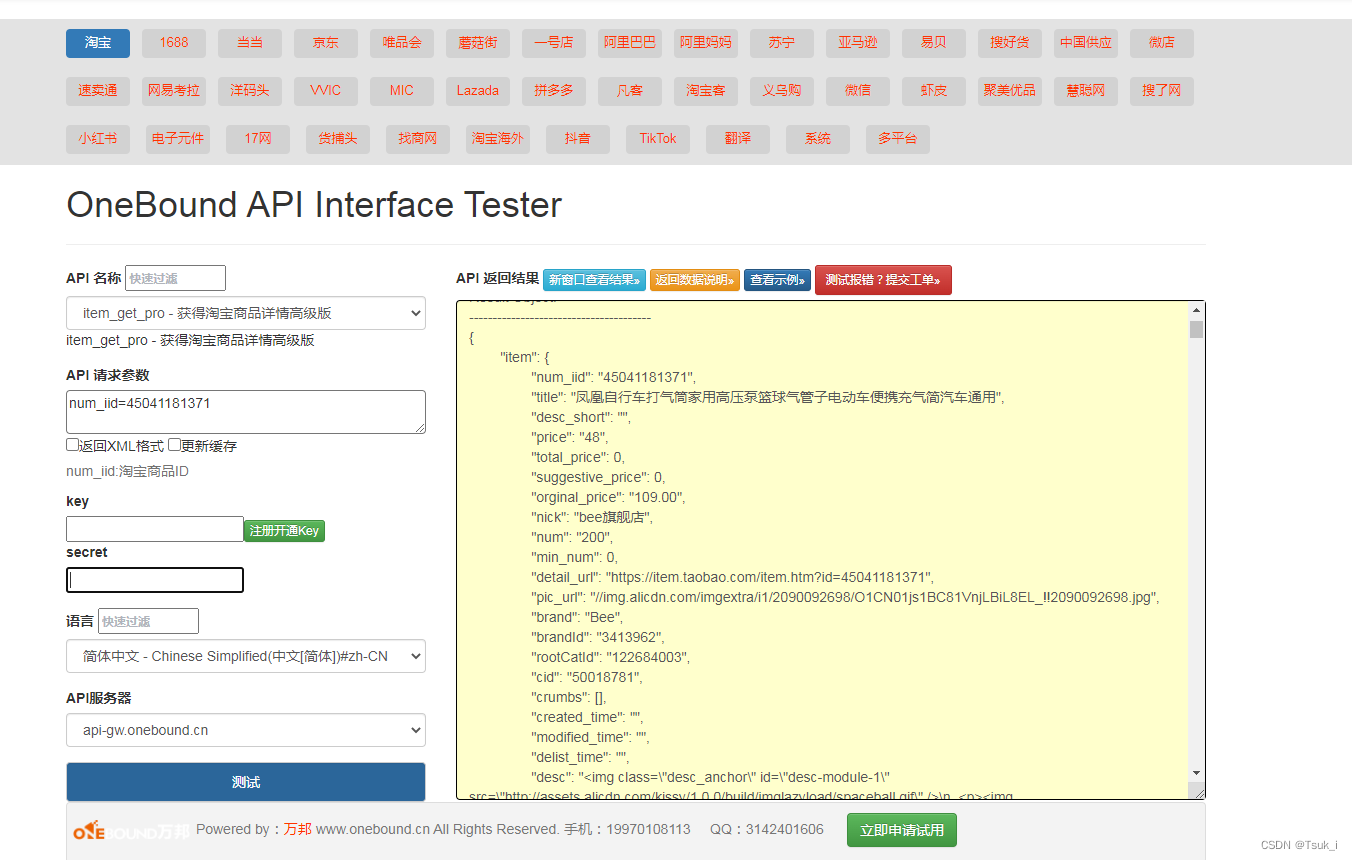
Task: Switch to the 1688 platform tab
Action: (174, 43)
